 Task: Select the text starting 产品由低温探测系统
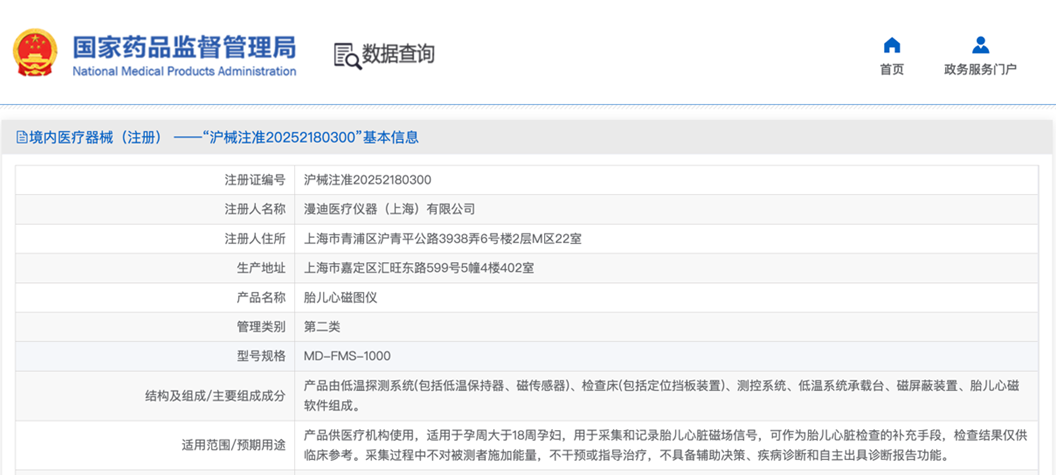point(661,395)
